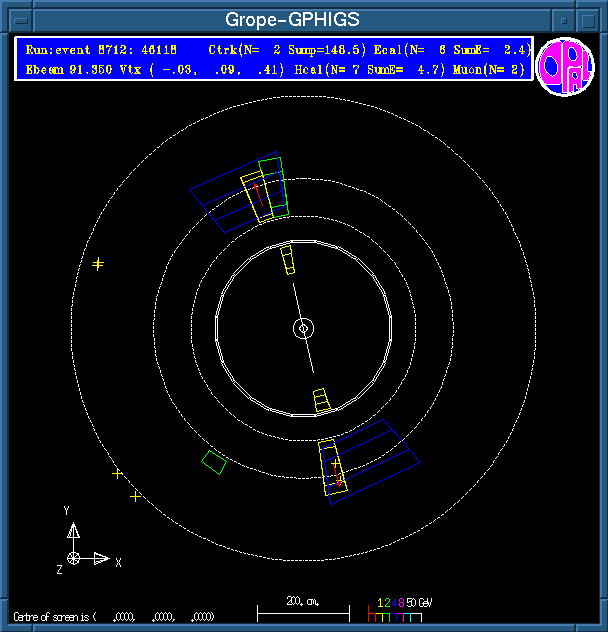608x632 pixels.
Task: Select the yellow cross marker at upper left
Action: 98,263
